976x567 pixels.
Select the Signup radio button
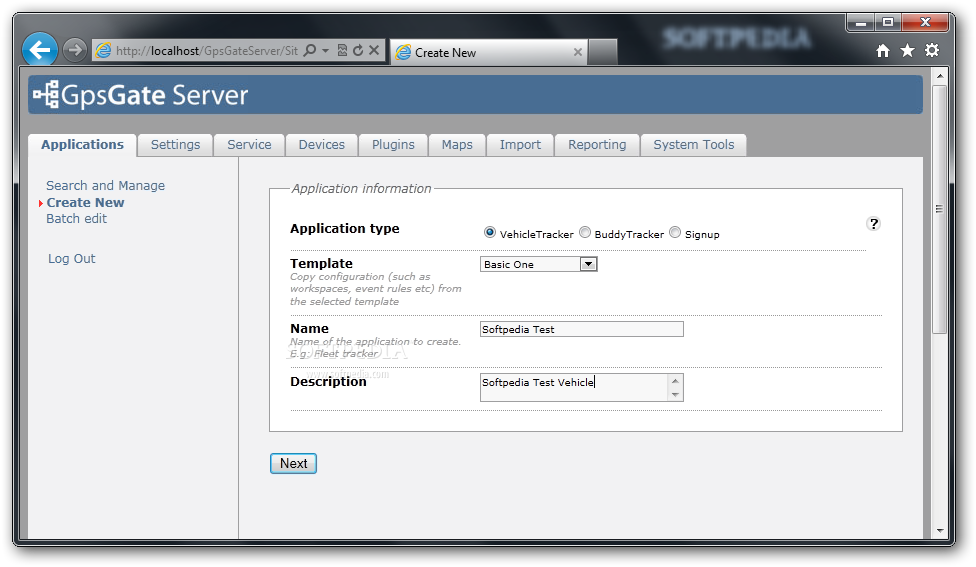[675, 232]
